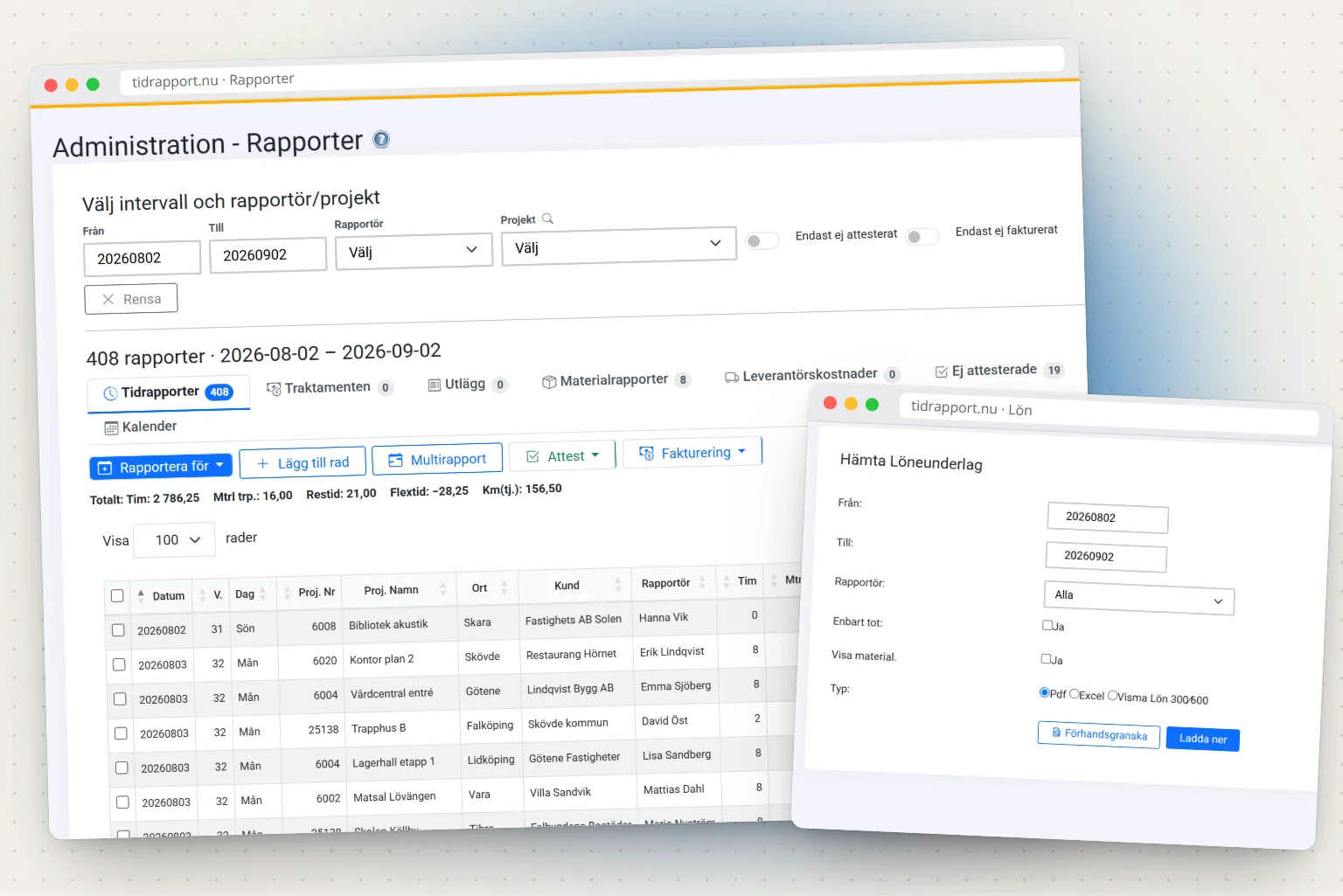Image resolution: width=1343 pixels, height=896 pixels.
Task: Click the Från field in Lön window
Action: [1108, 517]
